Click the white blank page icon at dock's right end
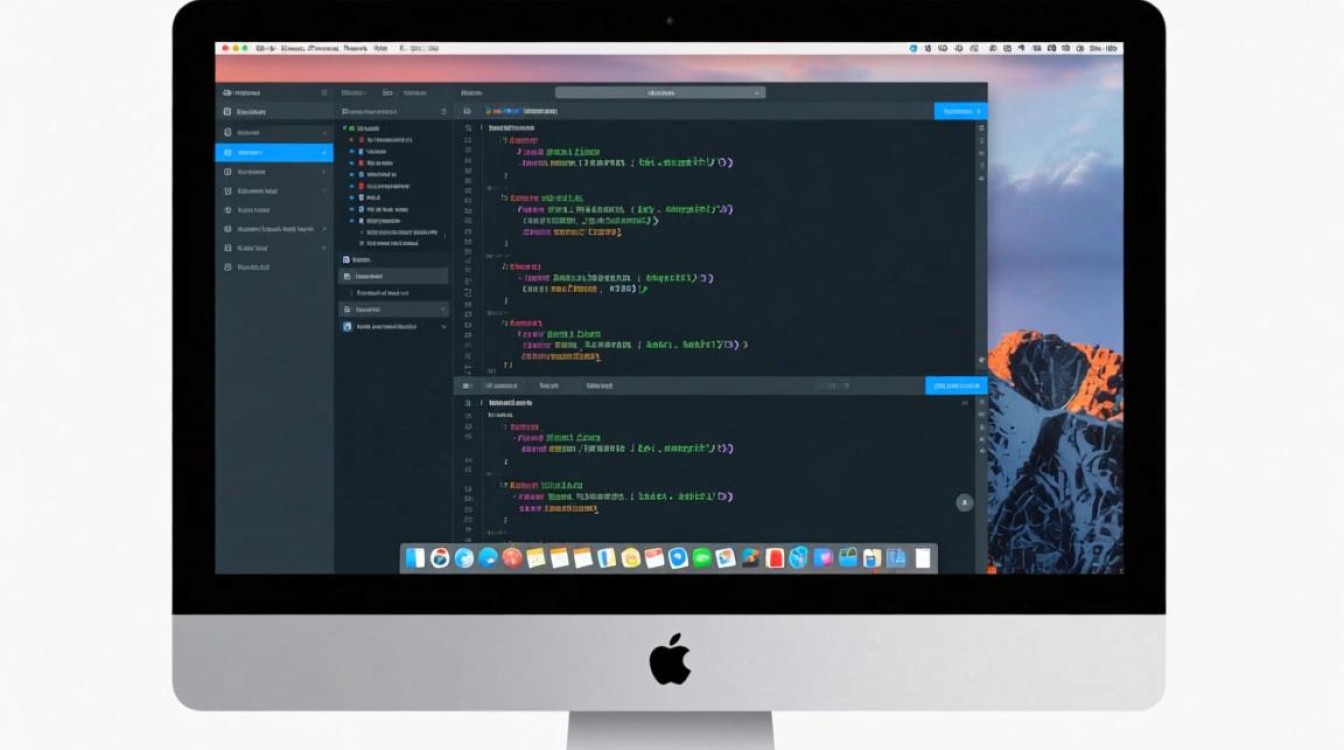The width and height of the screenshot is (1344, 750). (x=923, y=558)
